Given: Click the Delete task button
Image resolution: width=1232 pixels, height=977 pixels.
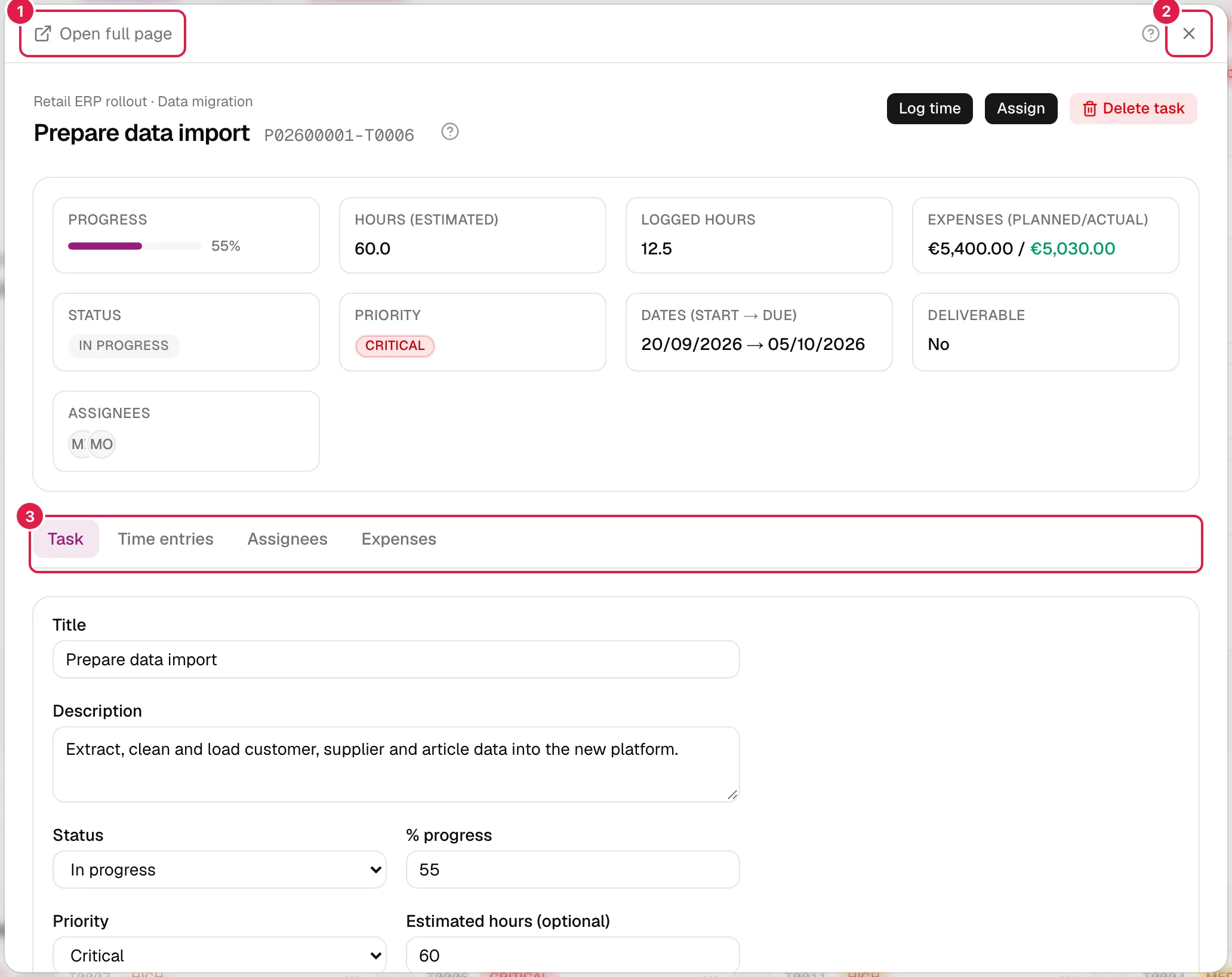Looking at the screenshot, I should click(x=1133, y=109).
